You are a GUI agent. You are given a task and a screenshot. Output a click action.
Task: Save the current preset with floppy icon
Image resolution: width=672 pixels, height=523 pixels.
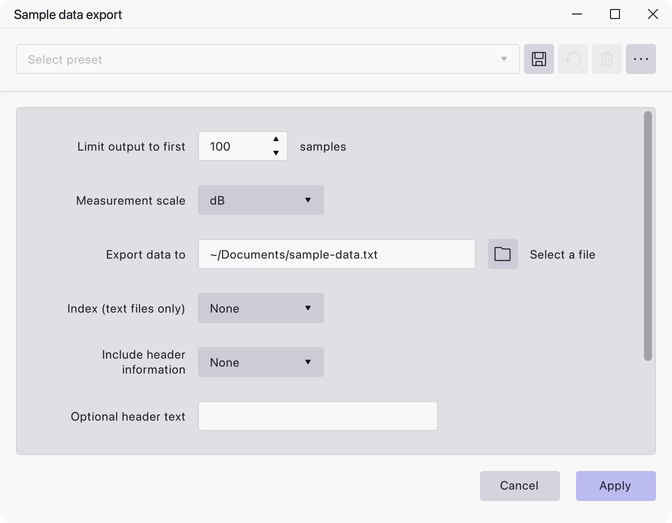(x=539, y=59)
